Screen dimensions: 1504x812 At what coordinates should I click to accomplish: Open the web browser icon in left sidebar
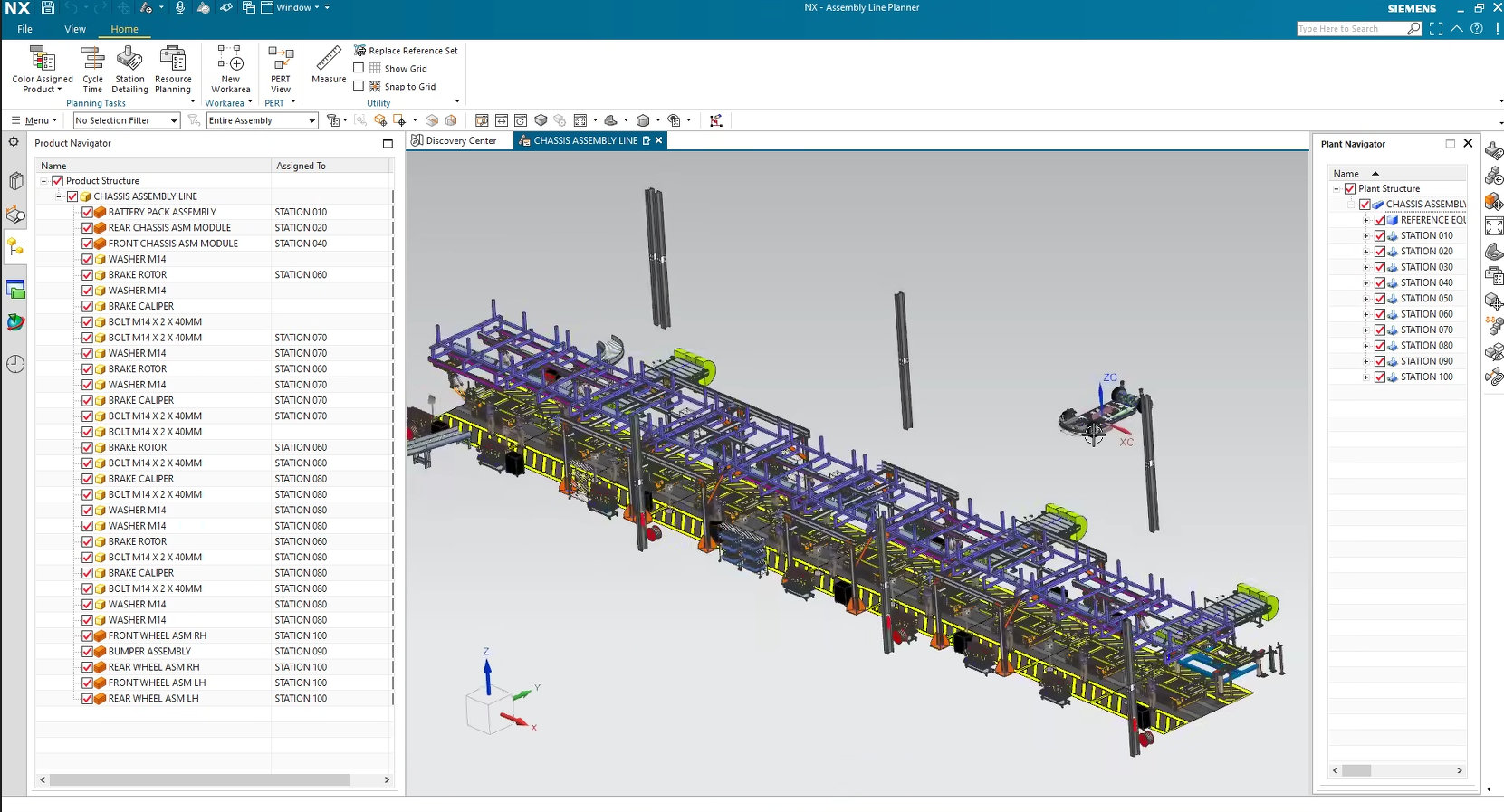(15, 322)
